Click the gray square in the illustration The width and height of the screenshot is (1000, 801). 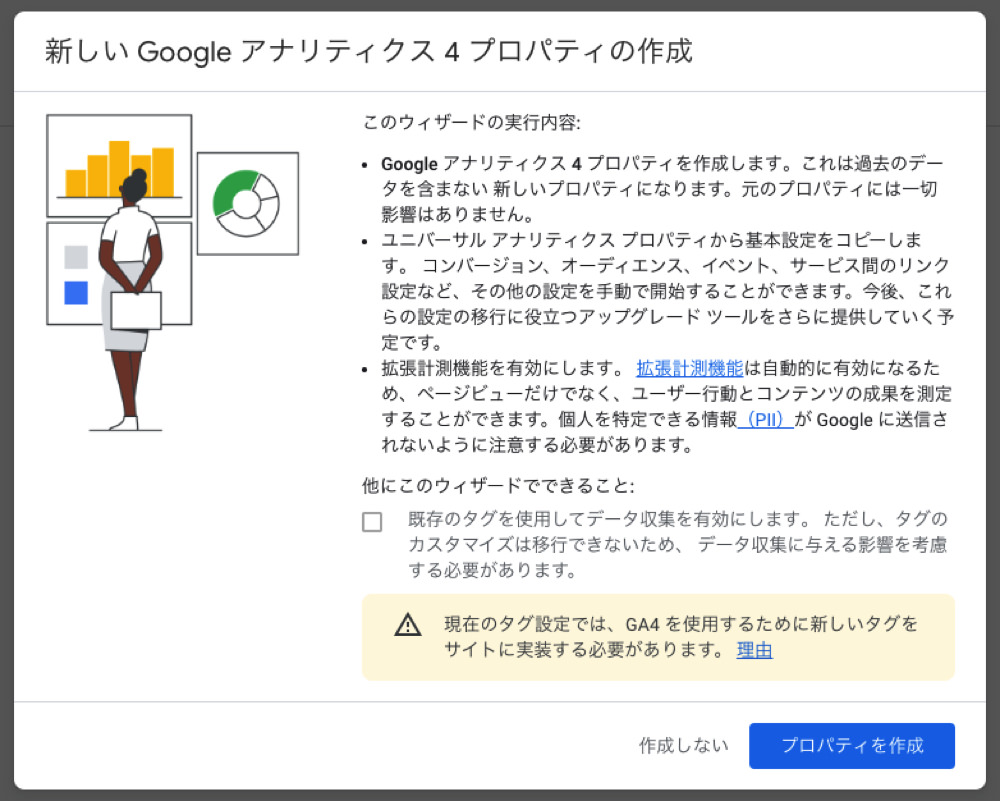76,257
